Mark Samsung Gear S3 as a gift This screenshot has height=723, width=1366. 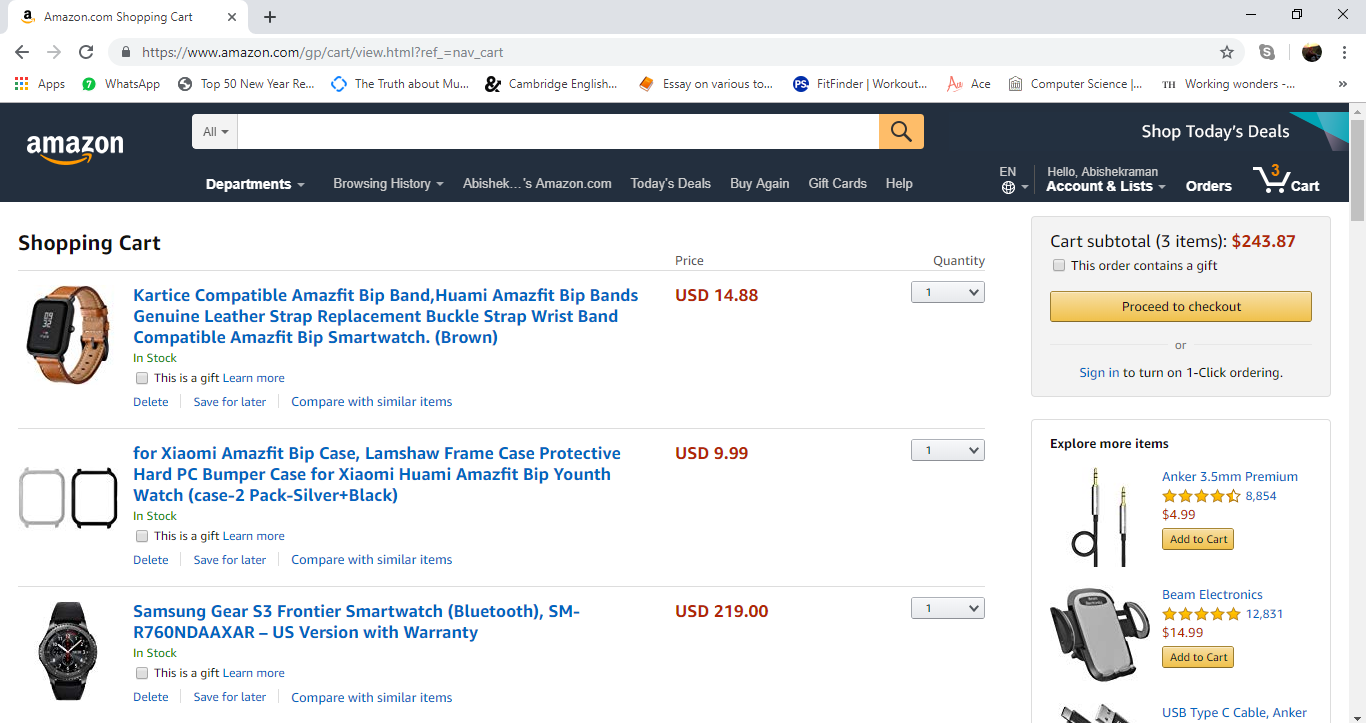pyautogui.click(x=142, y=673)
